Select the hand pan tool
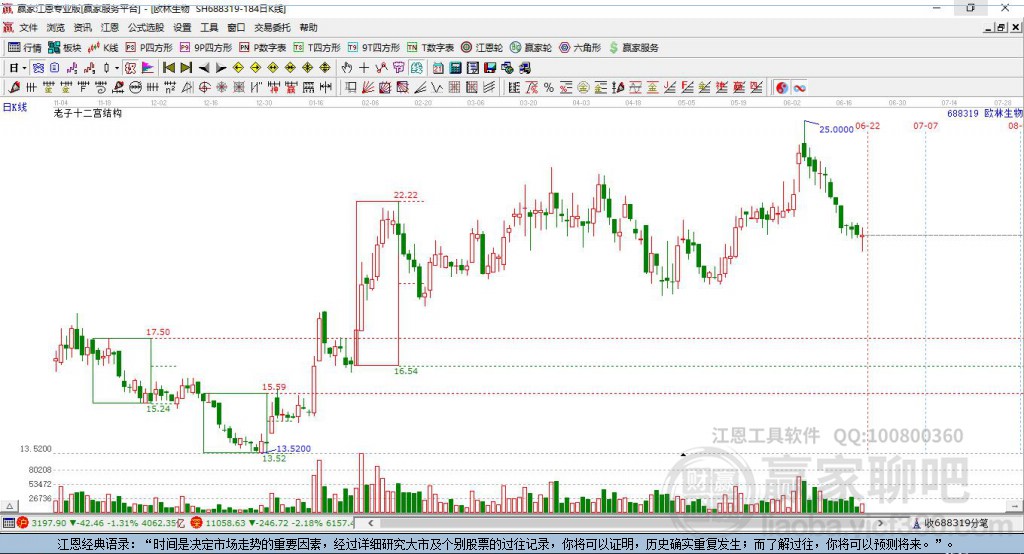Viewport: 1024px width, 554px height. [347, 67]
